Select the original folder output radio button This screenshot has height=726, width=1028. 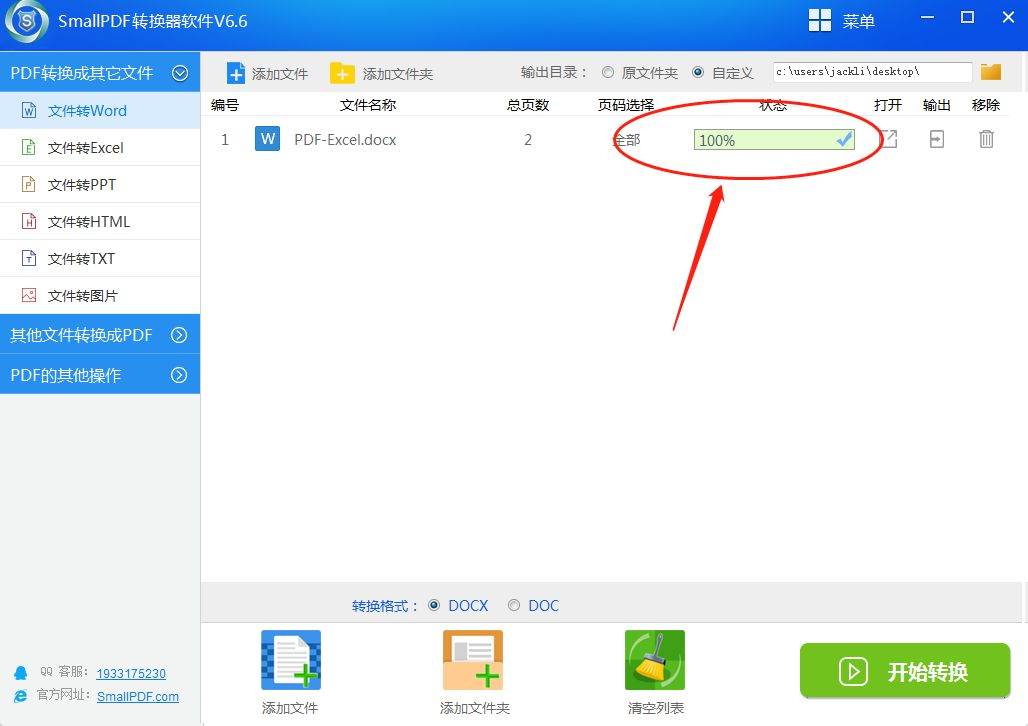608,72
